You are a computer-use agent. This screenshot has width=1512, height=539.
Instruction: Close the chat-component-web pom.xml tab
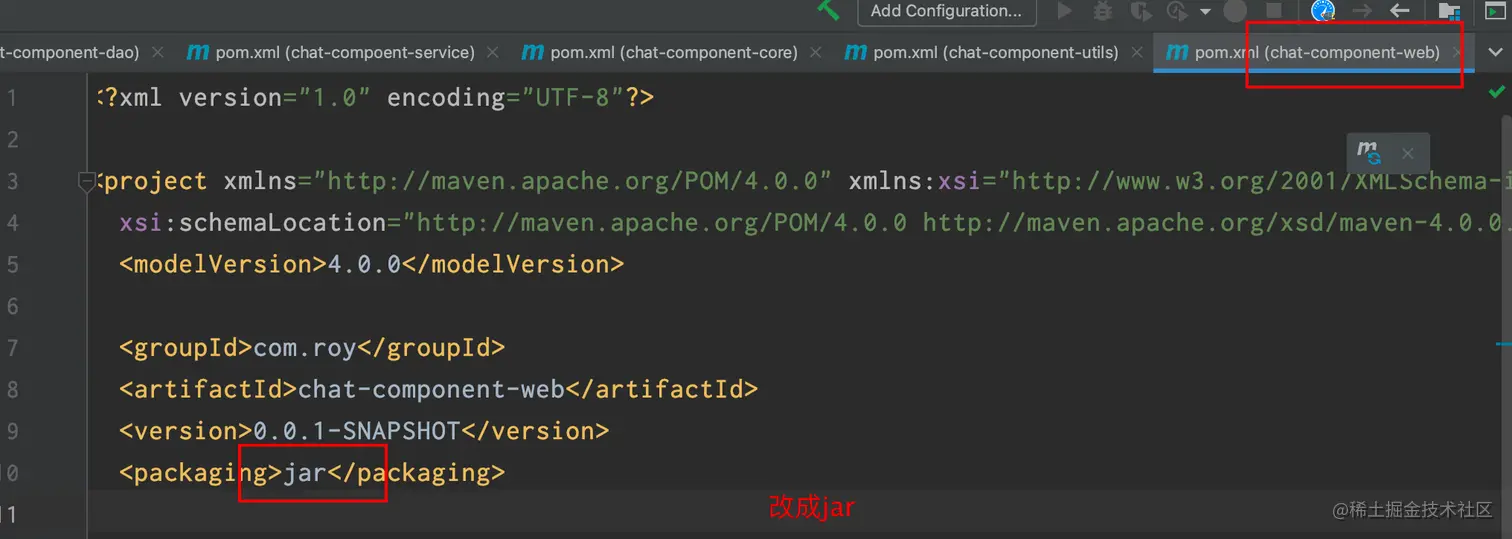coord(1458,52)
